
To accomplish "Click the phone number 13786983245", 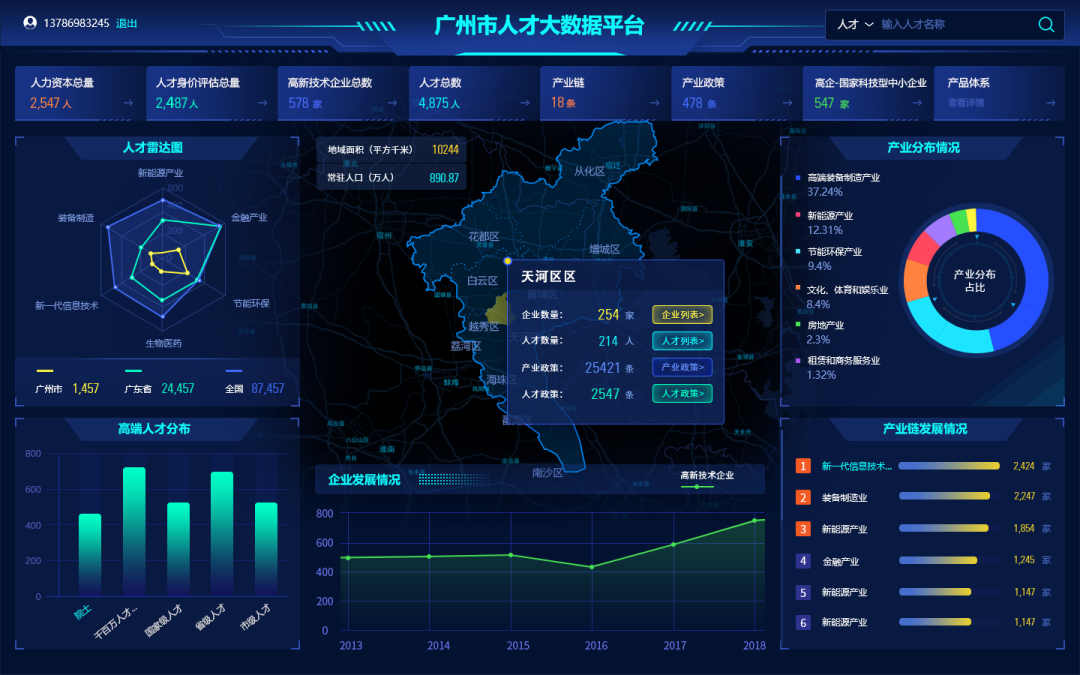I will pyautogui.click(x=76, y=23).
